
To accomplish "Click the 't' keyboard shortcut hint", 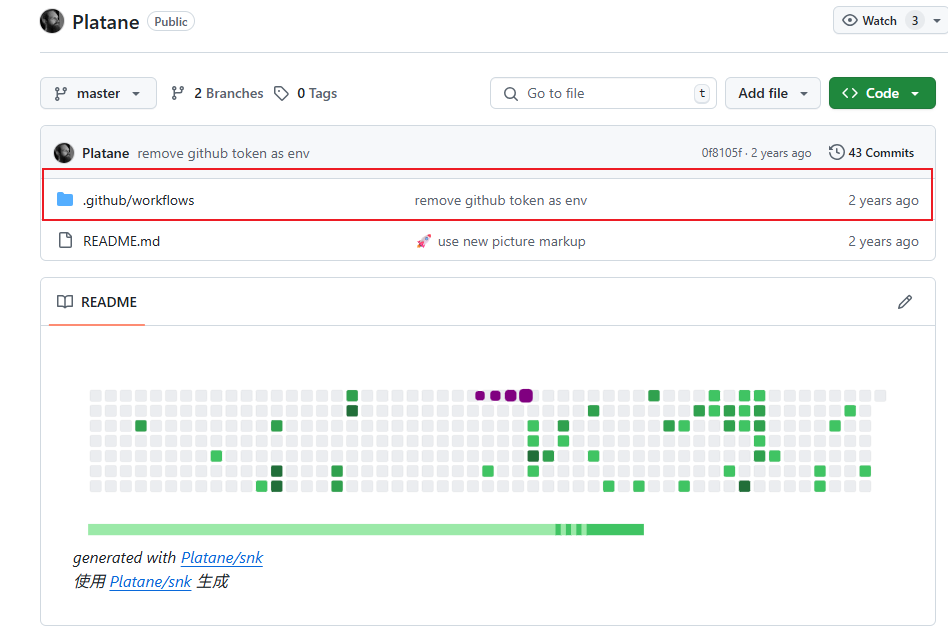I will coord(701,93).
